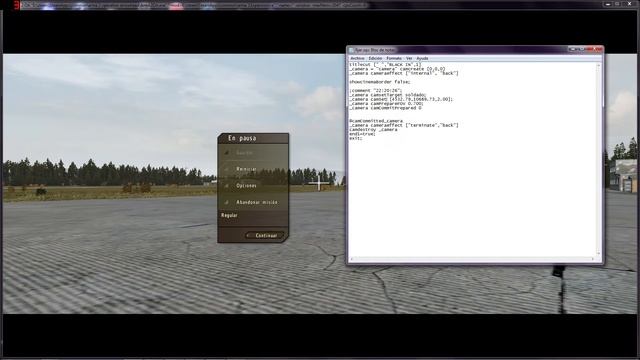Screen dimensions: 640x360
Task: Maximize the Notepad window
Action: pos(583,49)
